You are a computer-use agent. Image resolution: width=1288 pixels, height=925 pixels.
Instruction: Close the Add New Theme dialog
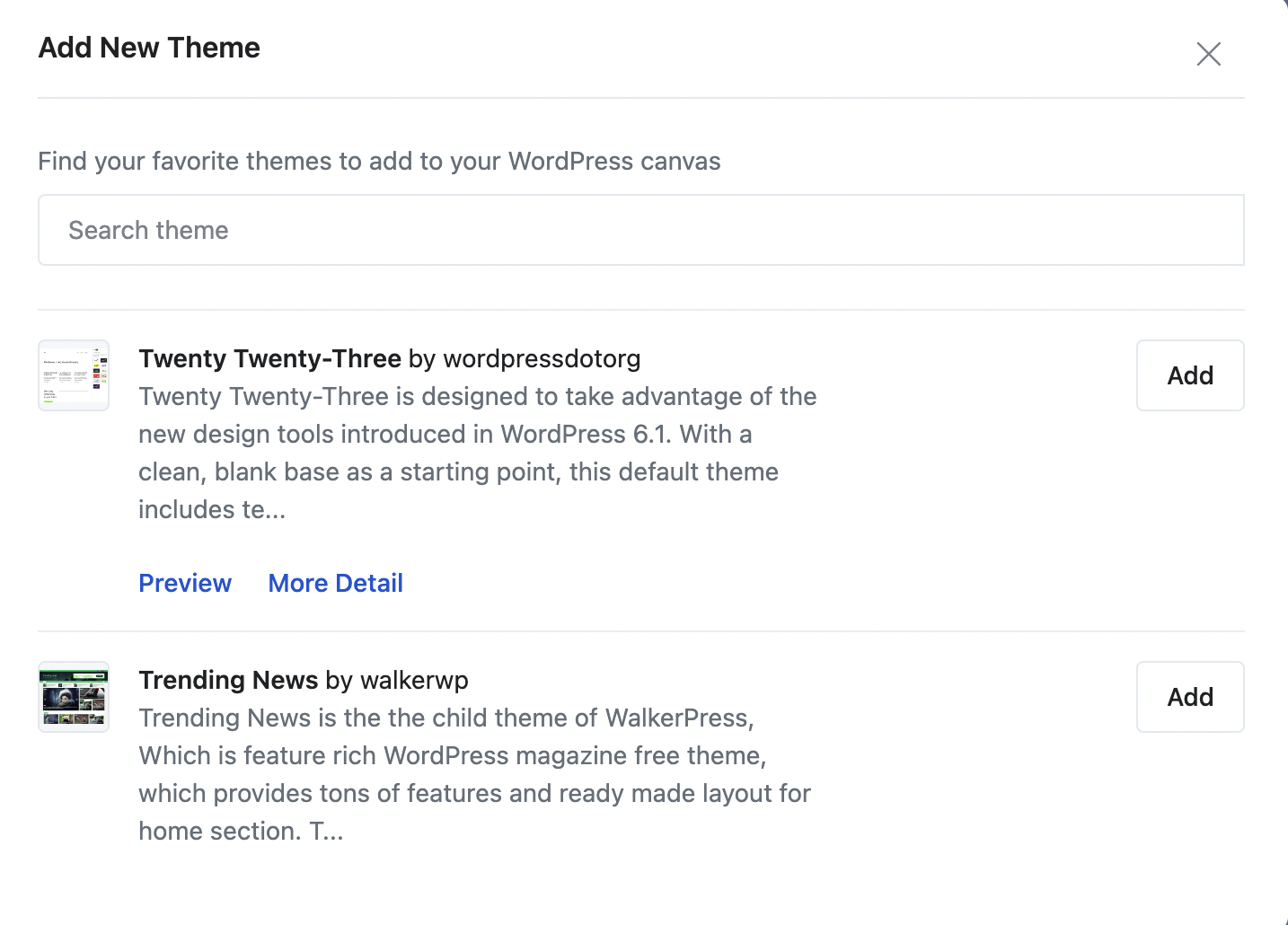1208,54
